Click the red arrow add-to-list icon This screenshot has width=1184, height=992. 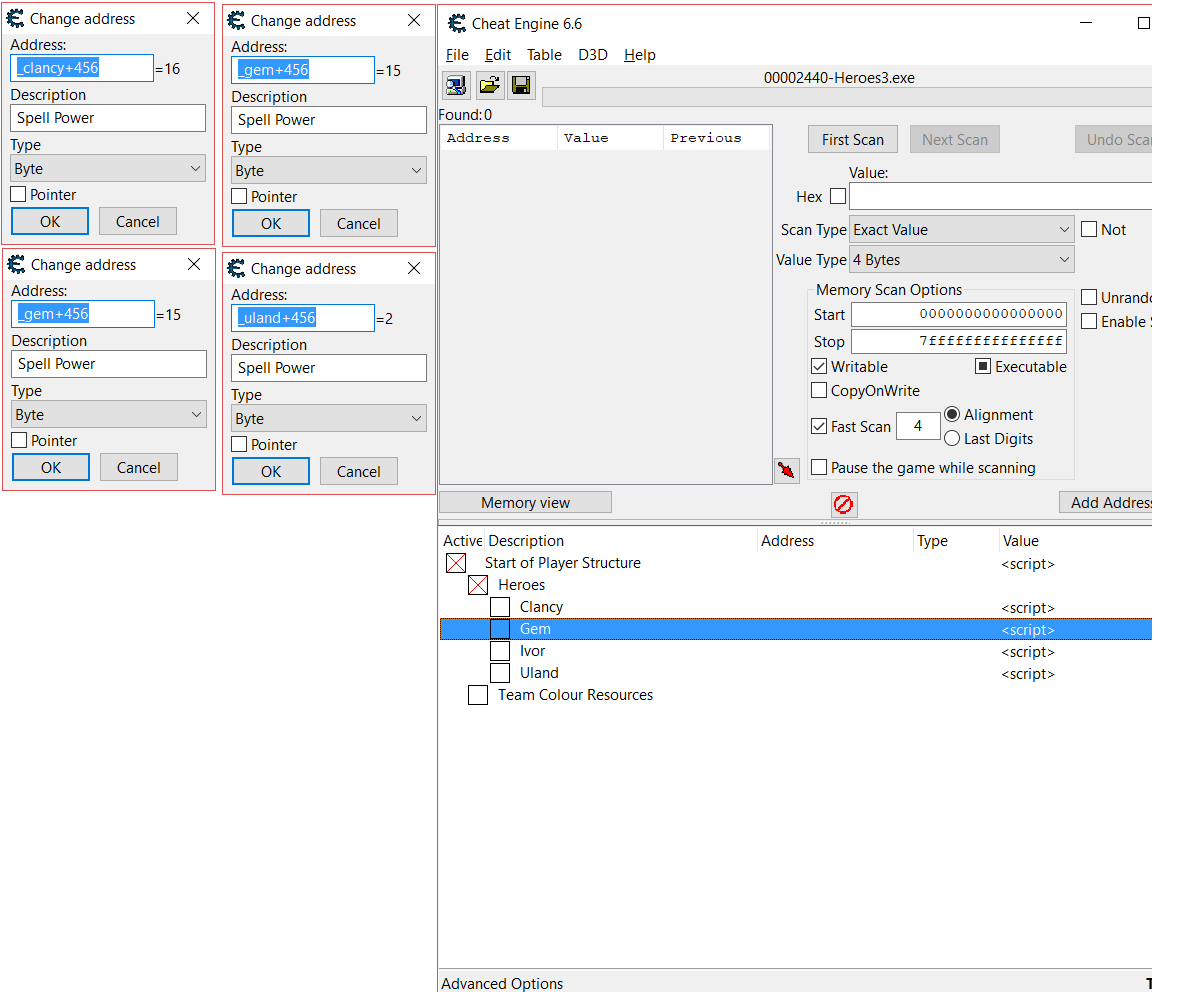point(787,470)
